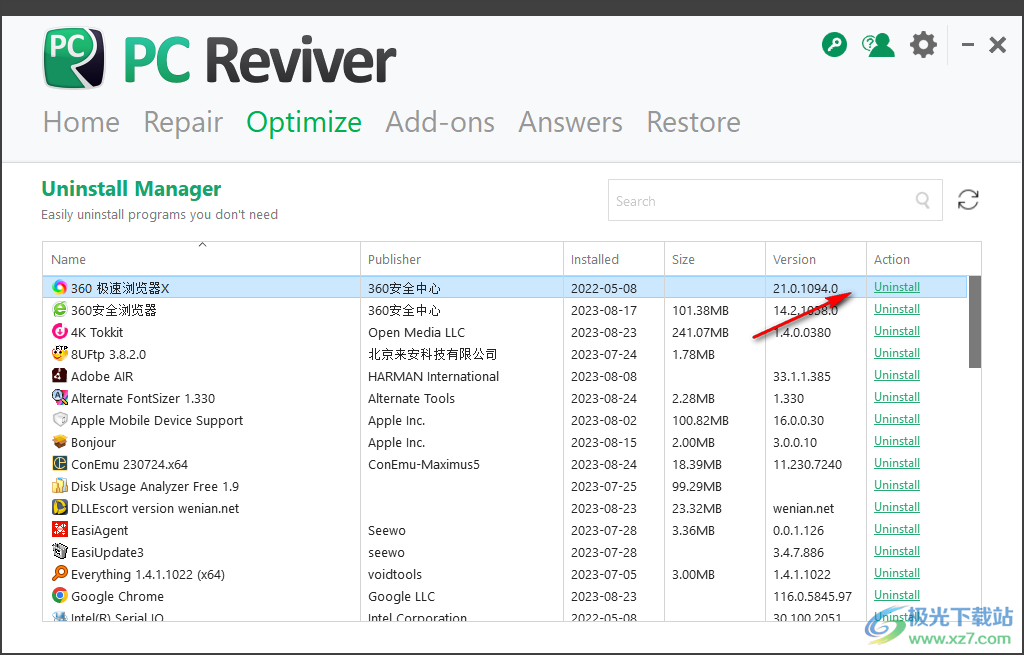
Task: Uninstall 4K Tokkit
Action: tap(897, 332)
